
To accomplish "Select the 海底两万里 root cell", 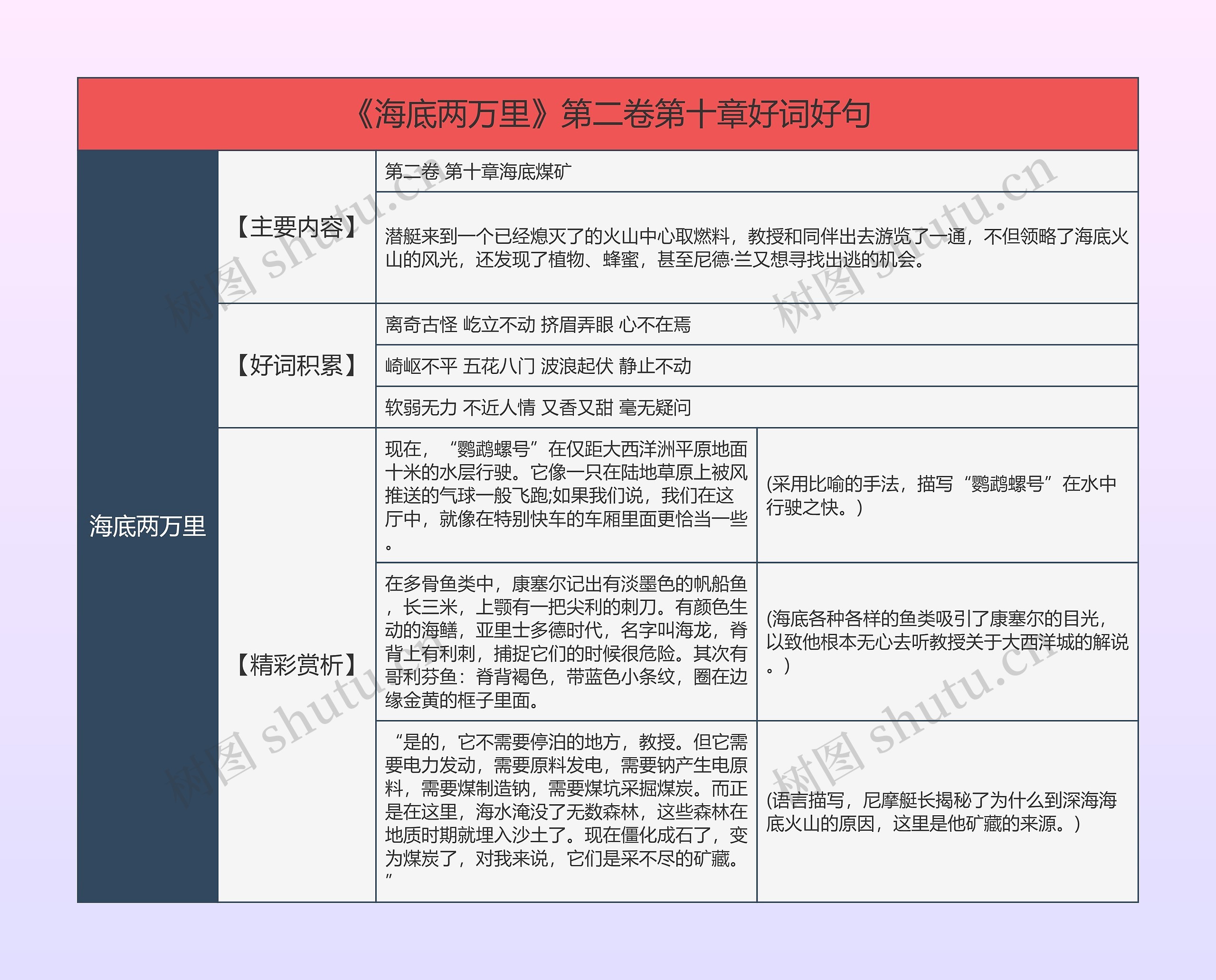I will (148, 526).
